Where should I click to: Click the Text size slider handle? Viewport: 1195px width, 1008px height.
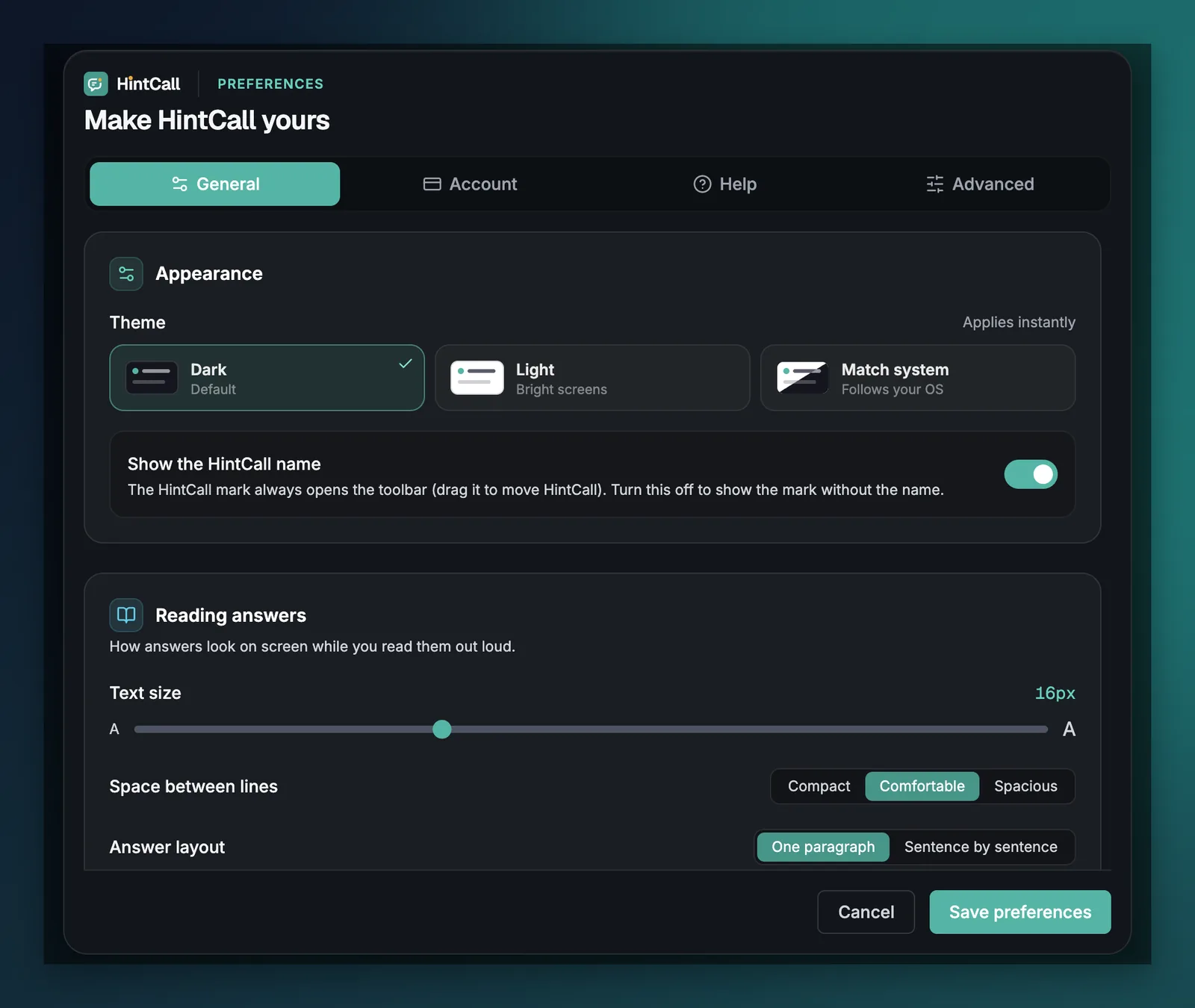click(x=442, y=729)
